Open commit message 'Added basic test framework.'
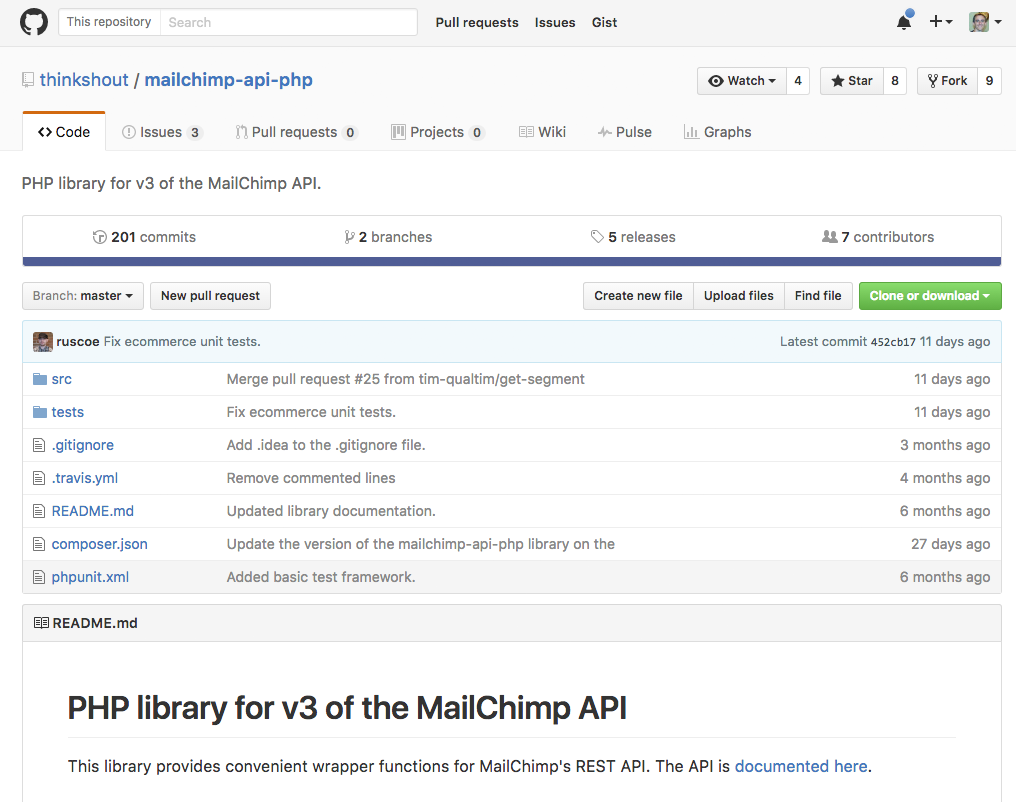Image resolution: width=1016 pixels, height=802 pixels. pos(321,577)
